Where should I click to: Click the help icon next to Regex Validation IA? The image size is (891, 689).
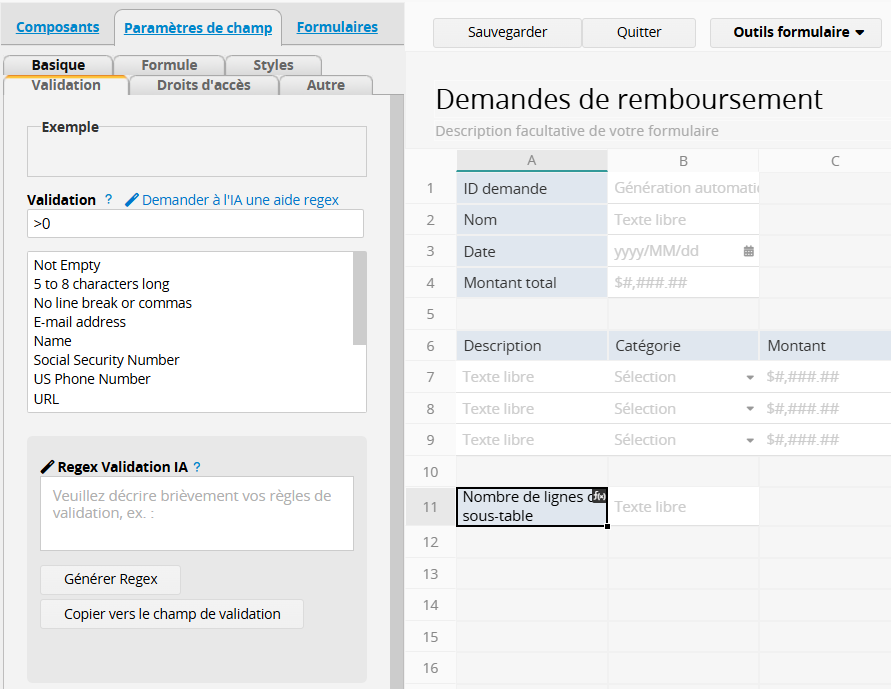[x=197, y=467]
